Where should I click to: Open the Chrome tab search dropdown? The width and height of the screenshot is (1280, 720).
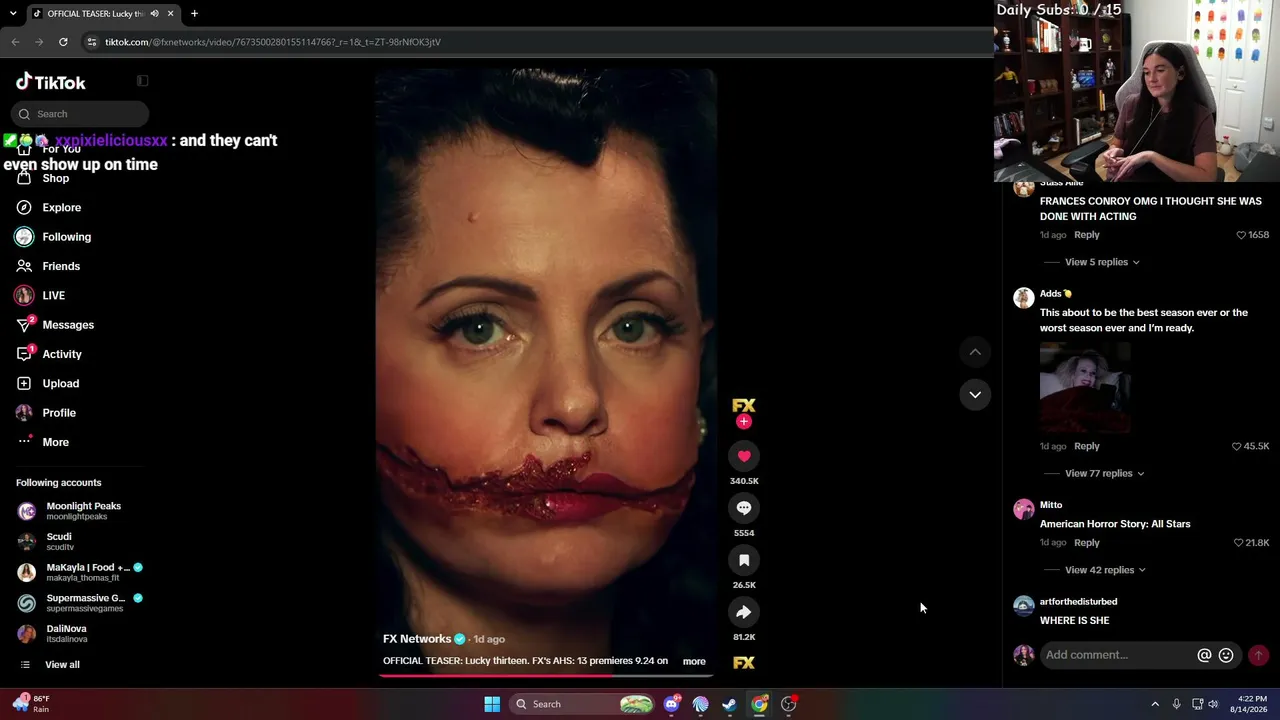[x=15, y=14]
